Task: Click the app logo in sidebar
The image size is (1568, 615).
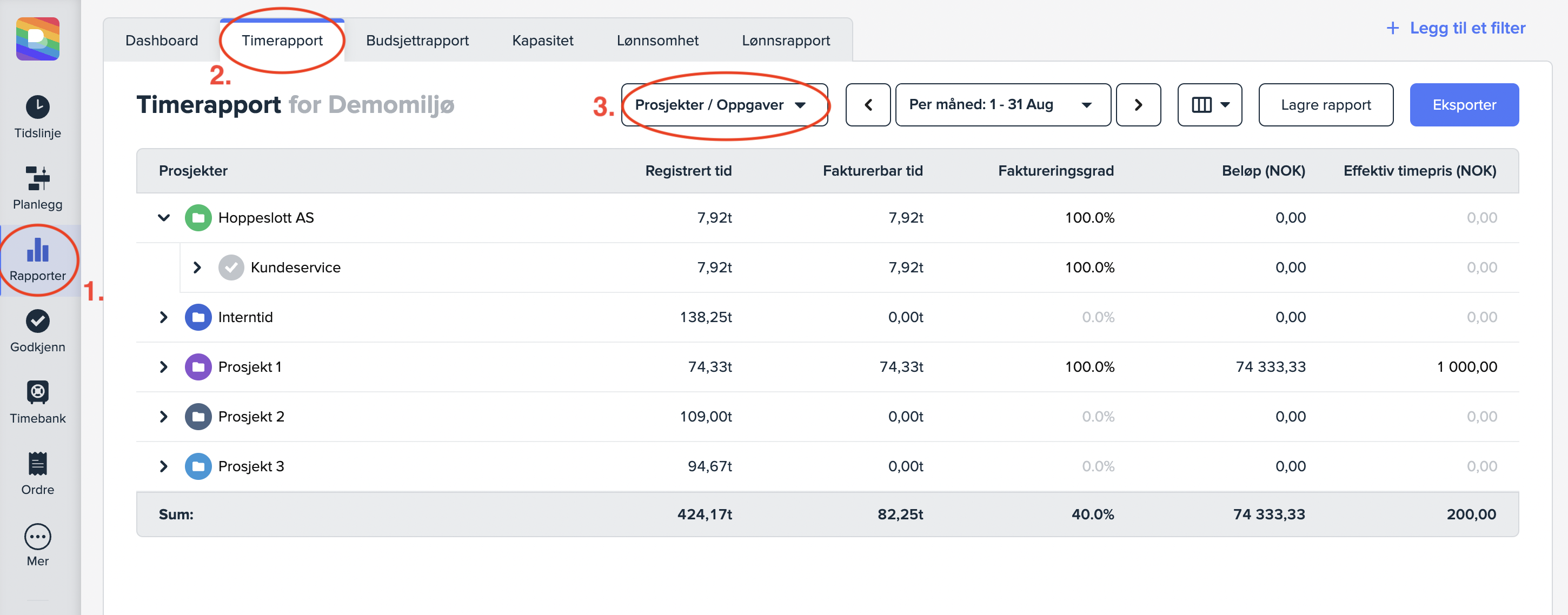Action: (x=38, y=39)
